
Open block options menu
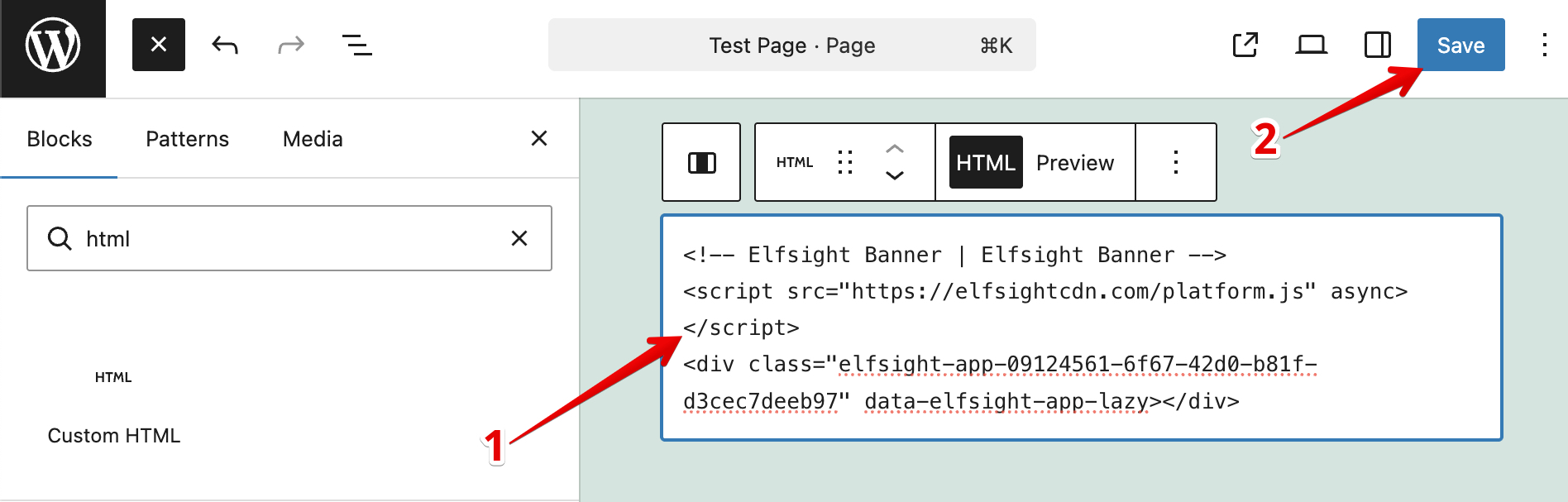click(x=1176, y=162)
